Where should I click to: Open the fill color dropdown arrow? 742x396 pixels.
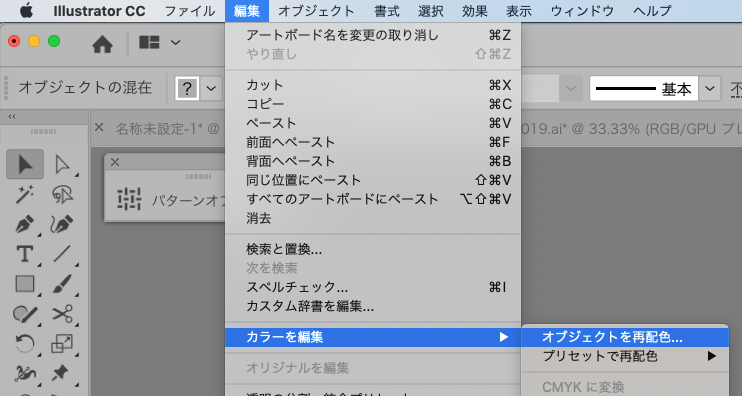(x=211, y=88)
